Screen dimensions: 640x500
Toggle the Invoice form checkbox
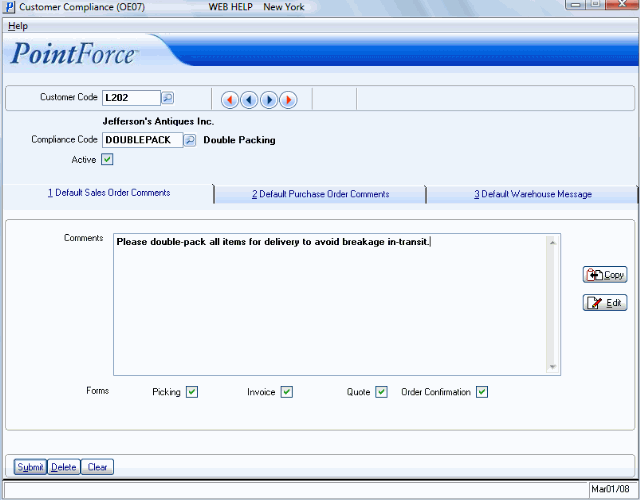(x=287, y=392)
